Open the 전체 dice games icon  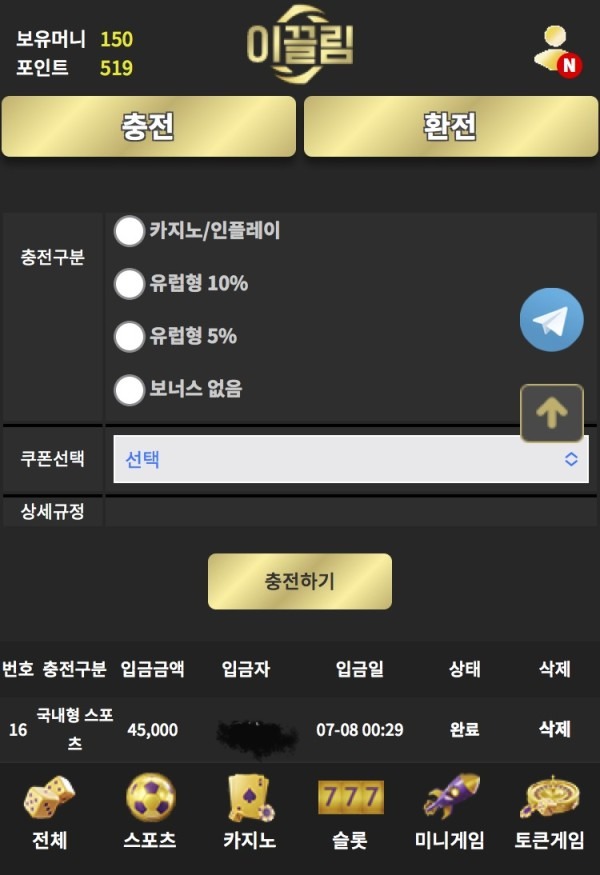pos(46,800)
